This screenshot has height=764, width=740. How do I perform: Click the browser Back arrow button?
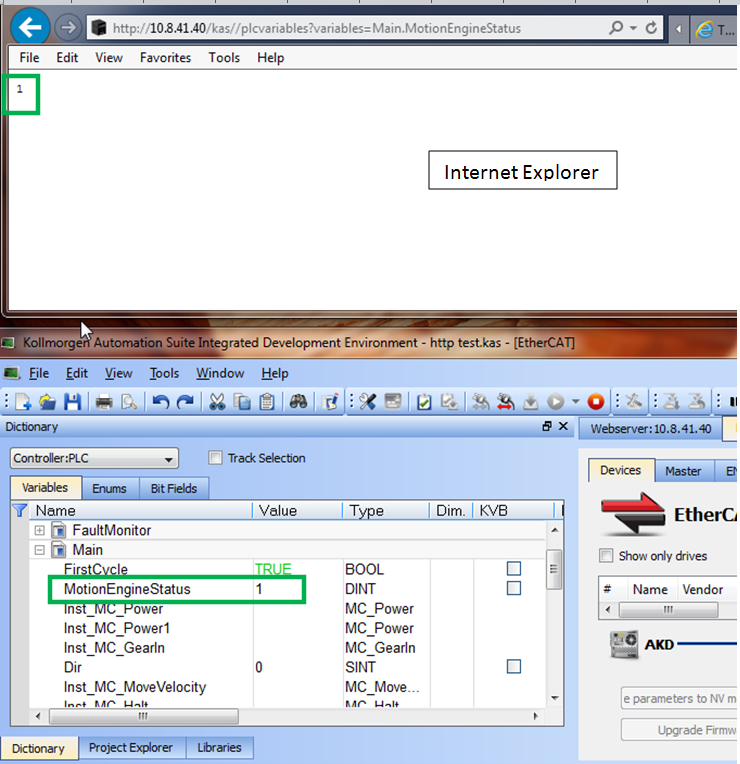pos(30,27)
